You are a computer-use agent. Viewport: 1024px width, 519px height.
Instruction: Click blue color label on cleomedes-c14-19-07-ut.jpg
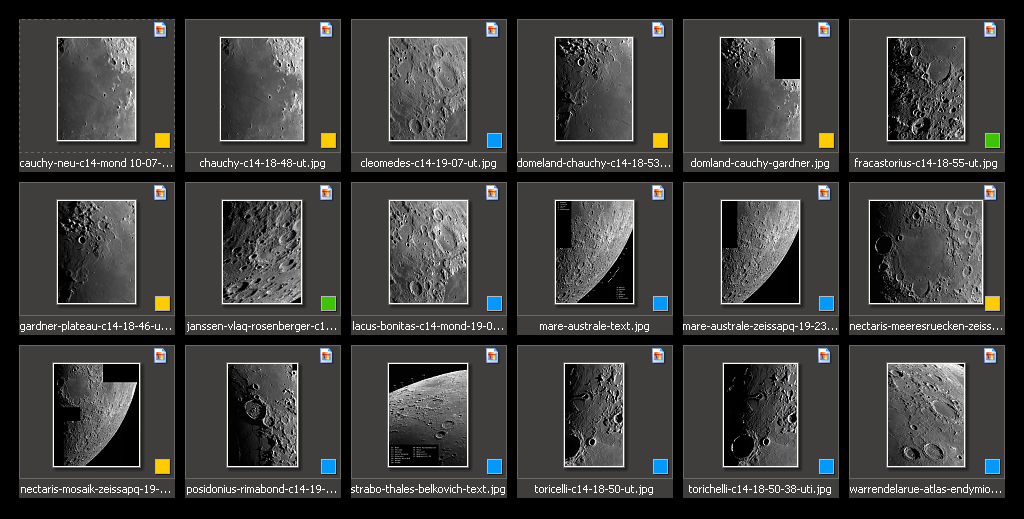tap(494, 140)
